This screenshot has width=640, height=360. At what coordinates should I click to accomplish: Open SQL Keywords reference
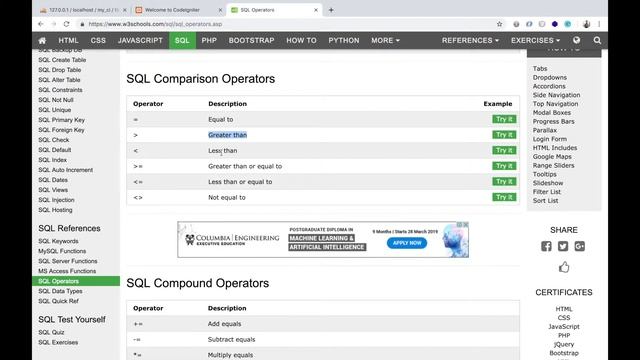coord(58,241)
